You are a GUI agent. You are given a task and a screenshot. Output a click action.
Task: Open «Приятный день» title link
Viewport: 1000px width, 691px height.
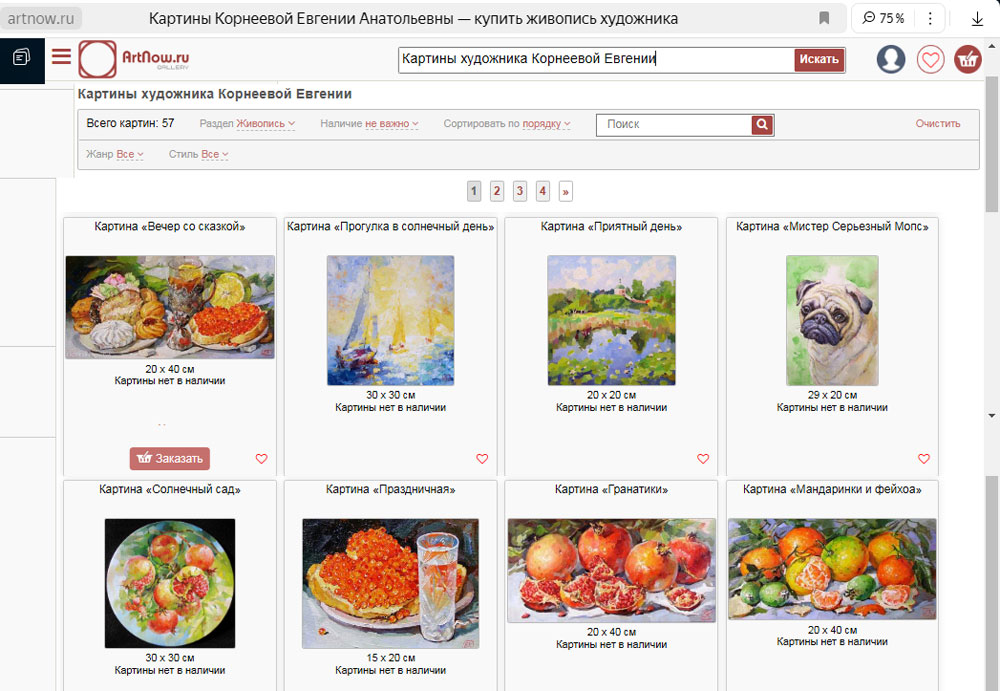coord(611,227)
